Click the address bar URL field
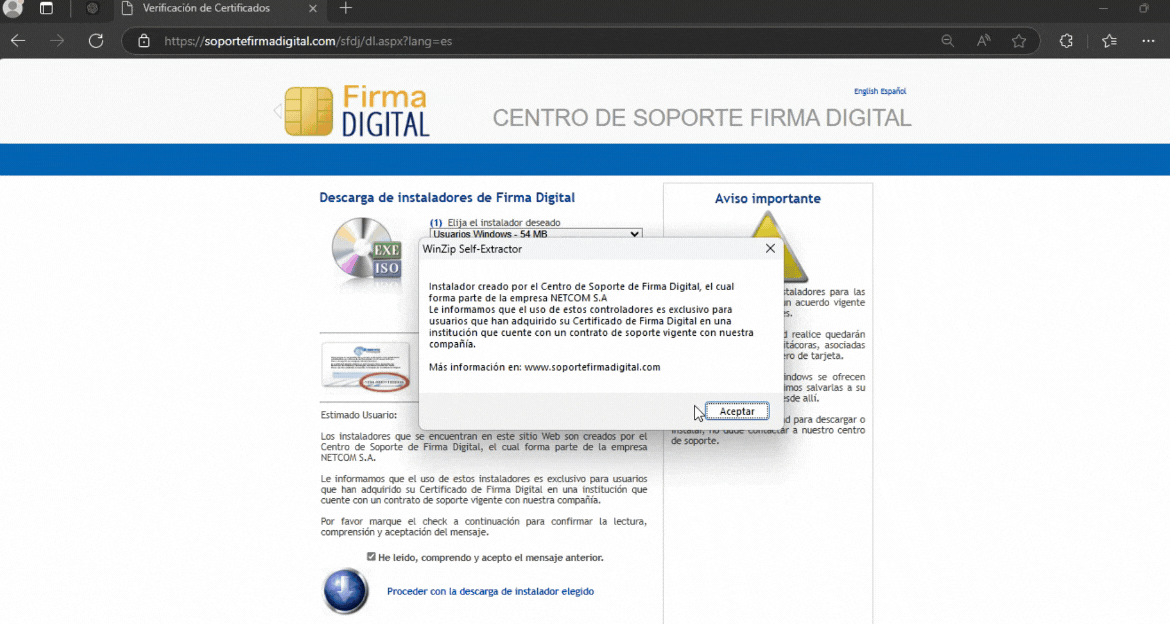The height and width of the screenshot is (624, 1170). 540,41
